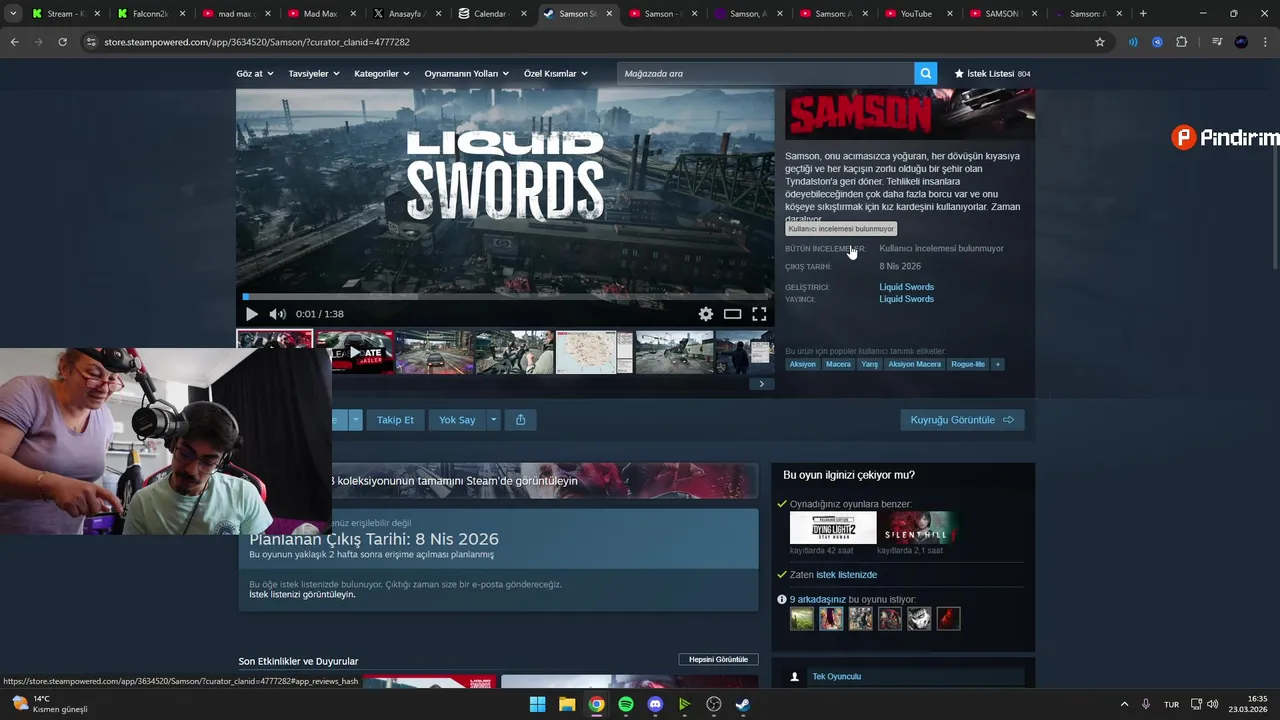The image size is (1280, 720).
Task: Open video settings gear icon
Action: (706, 314)
